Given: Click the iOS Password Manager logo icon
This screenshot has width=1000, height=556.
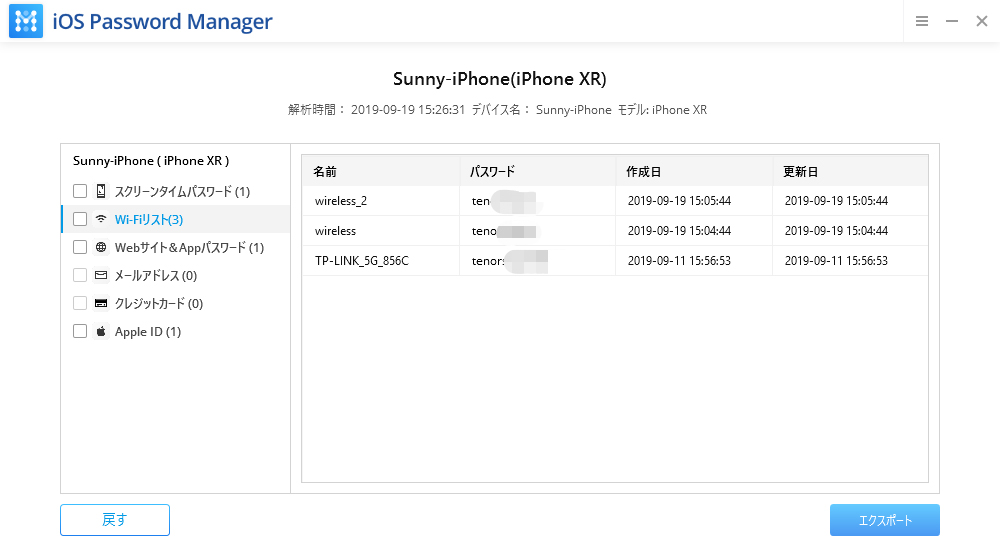Looking at the screenshot, I should 26,22.
